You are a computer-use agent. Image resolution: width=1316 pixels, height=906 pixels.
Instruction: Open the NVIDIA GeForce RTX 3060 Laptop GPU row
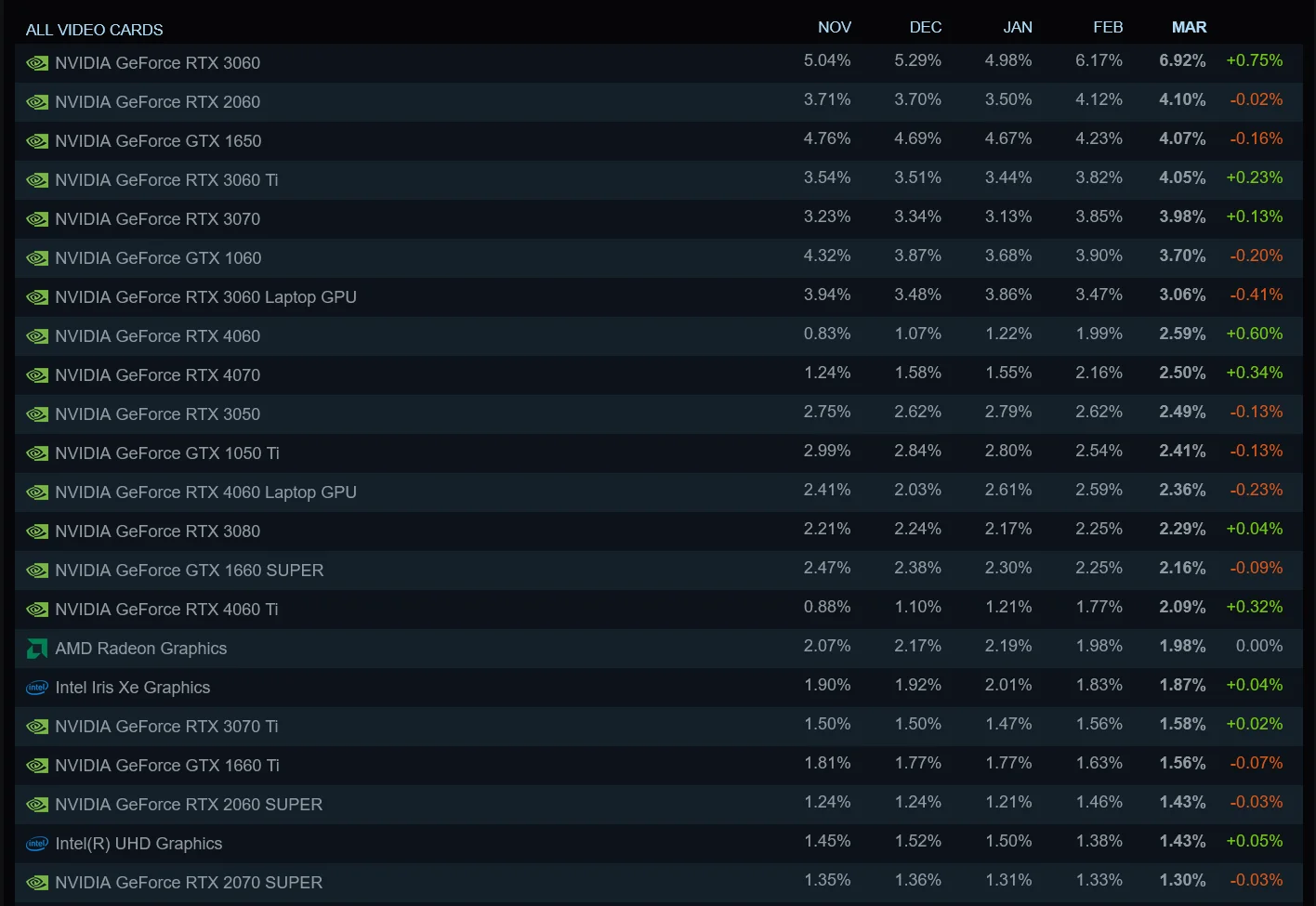click(x=658, y=297)
